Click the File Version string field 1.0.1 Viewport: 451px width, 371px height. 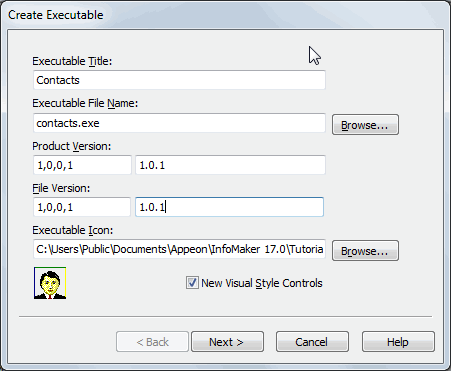229,207
